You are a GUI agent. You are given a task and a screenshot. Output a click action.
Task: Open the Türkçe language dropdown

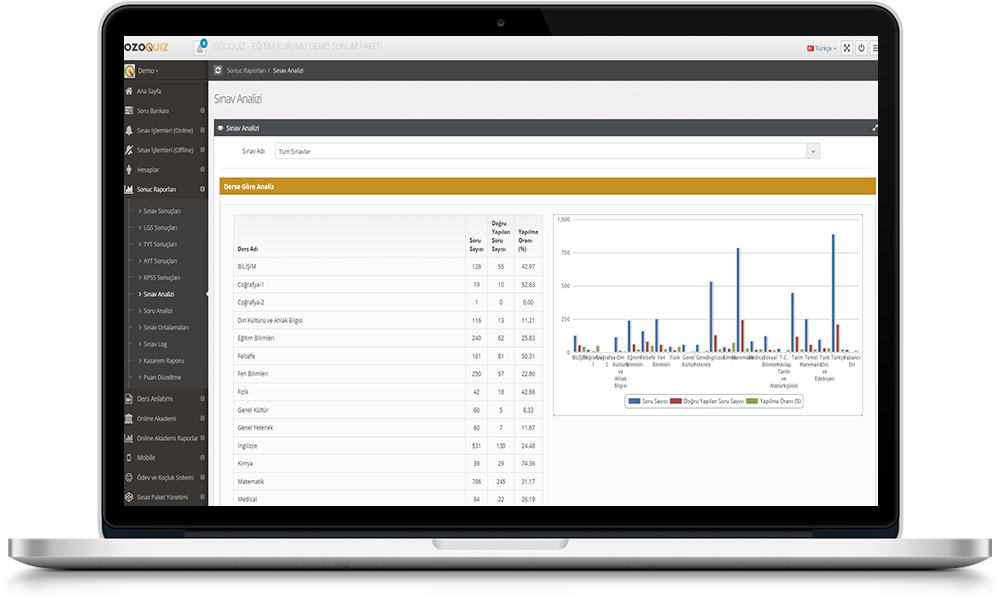click(821, 48)
